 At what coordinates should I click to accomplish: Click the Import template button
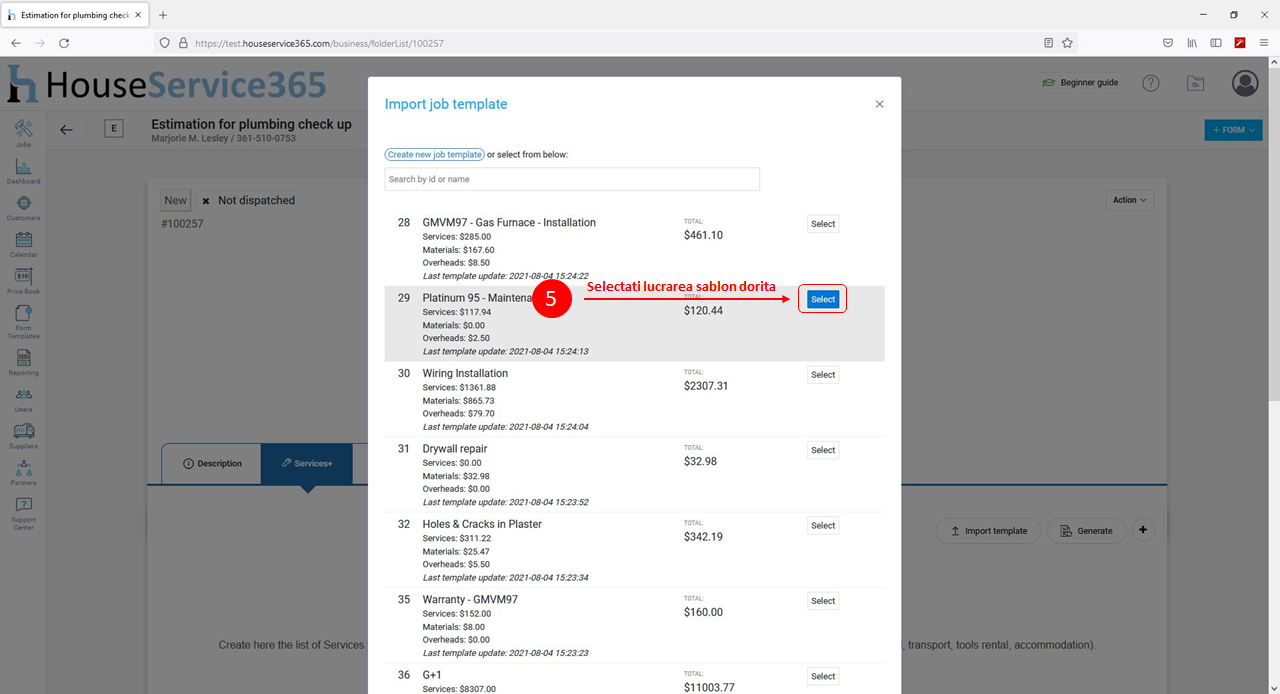tap(988, 531)
